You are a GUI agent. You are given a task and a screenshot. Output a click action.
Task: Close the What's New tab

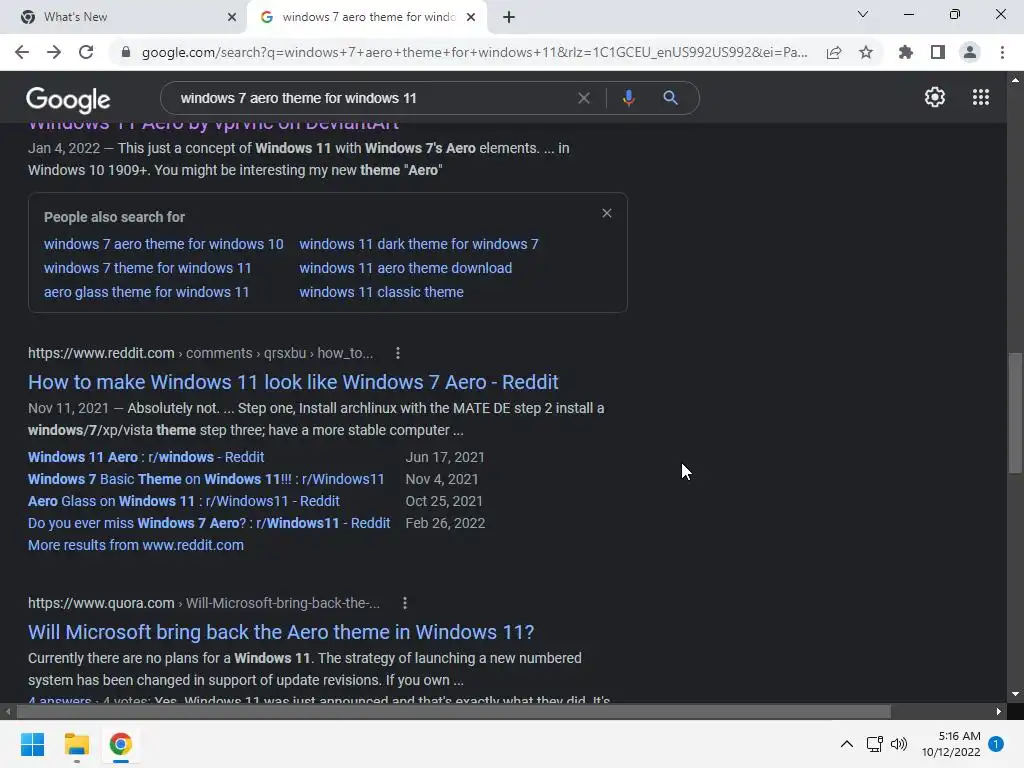pos(232,17)
